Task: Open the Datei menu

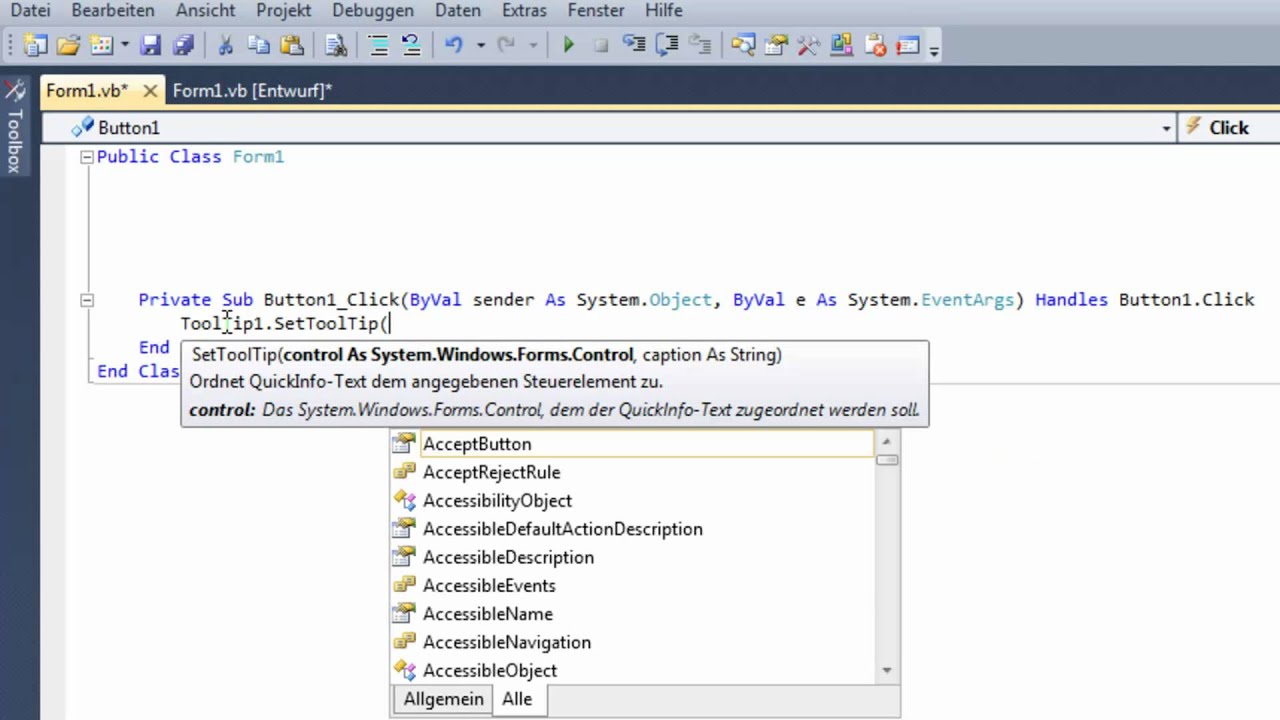Action: click(30, 10)
